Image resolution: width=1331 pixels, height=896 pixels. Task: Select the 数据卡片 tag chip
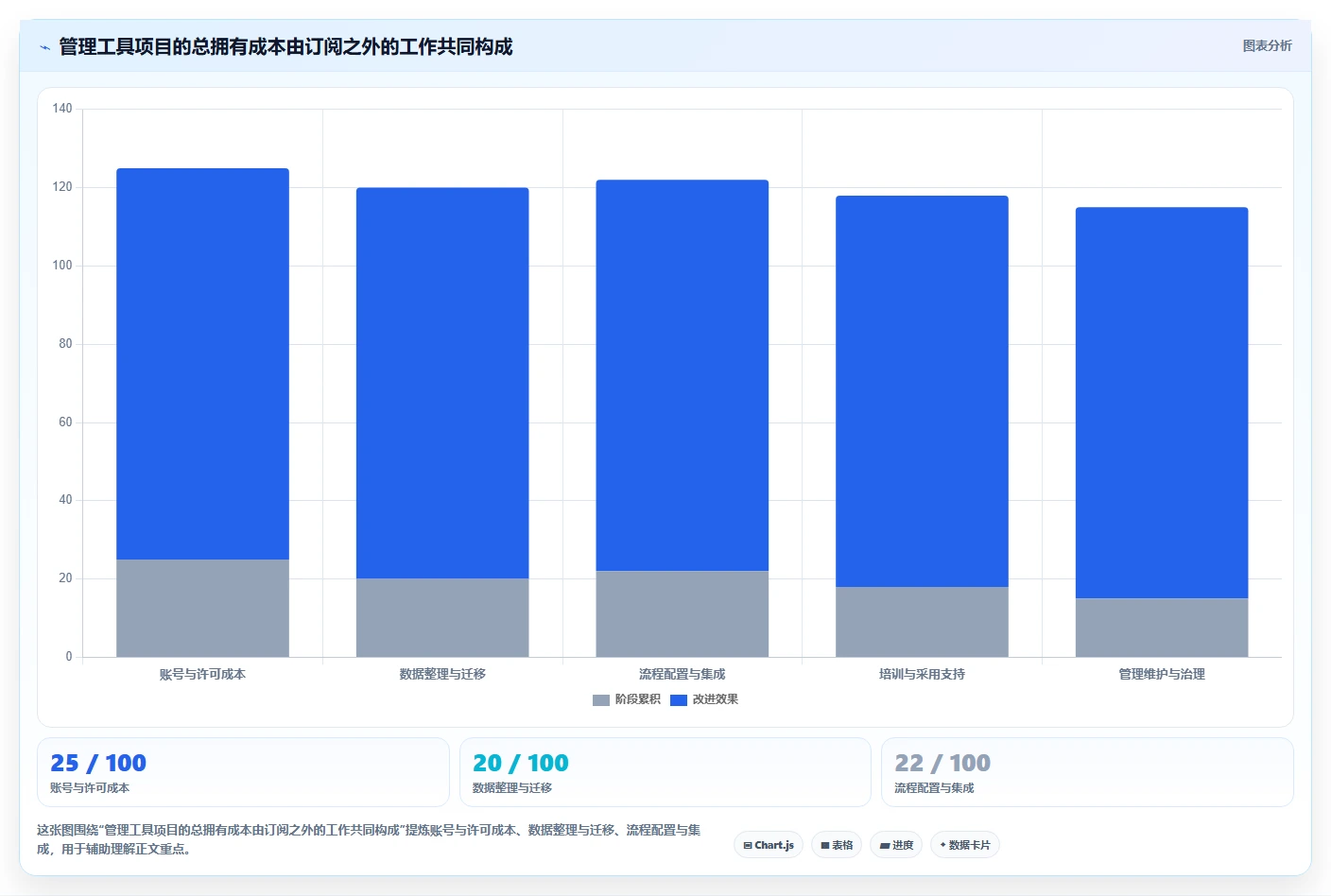tap(965, 845)
